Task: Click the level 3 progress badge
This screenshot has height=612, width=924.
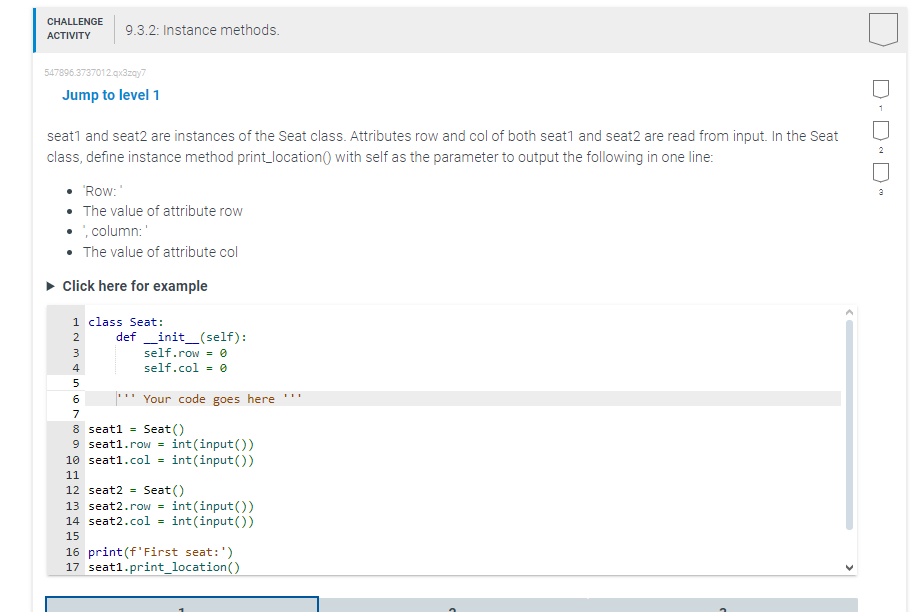Action: point(880,173)
